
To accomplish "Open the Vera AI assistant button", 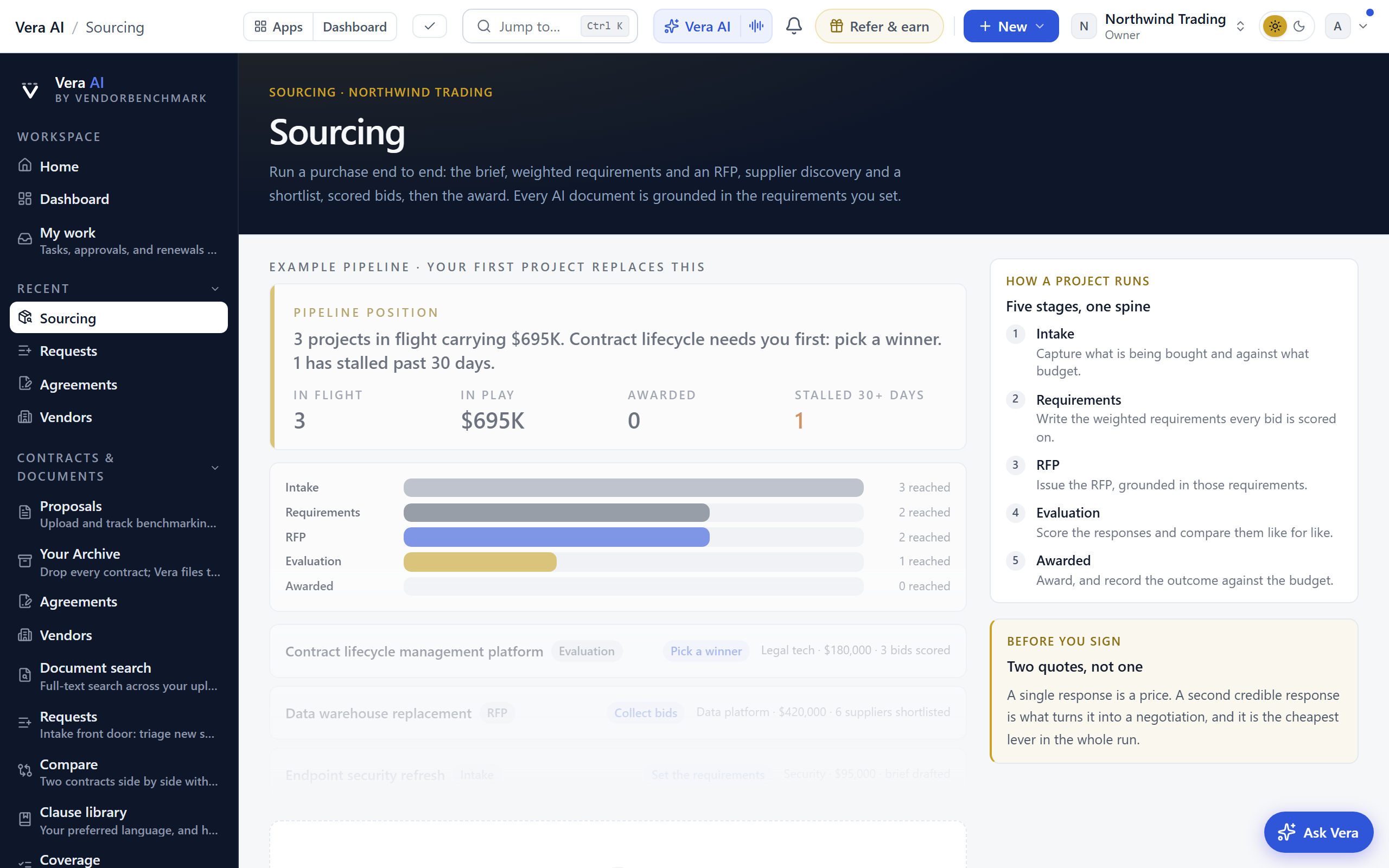I will click(697, 27).
